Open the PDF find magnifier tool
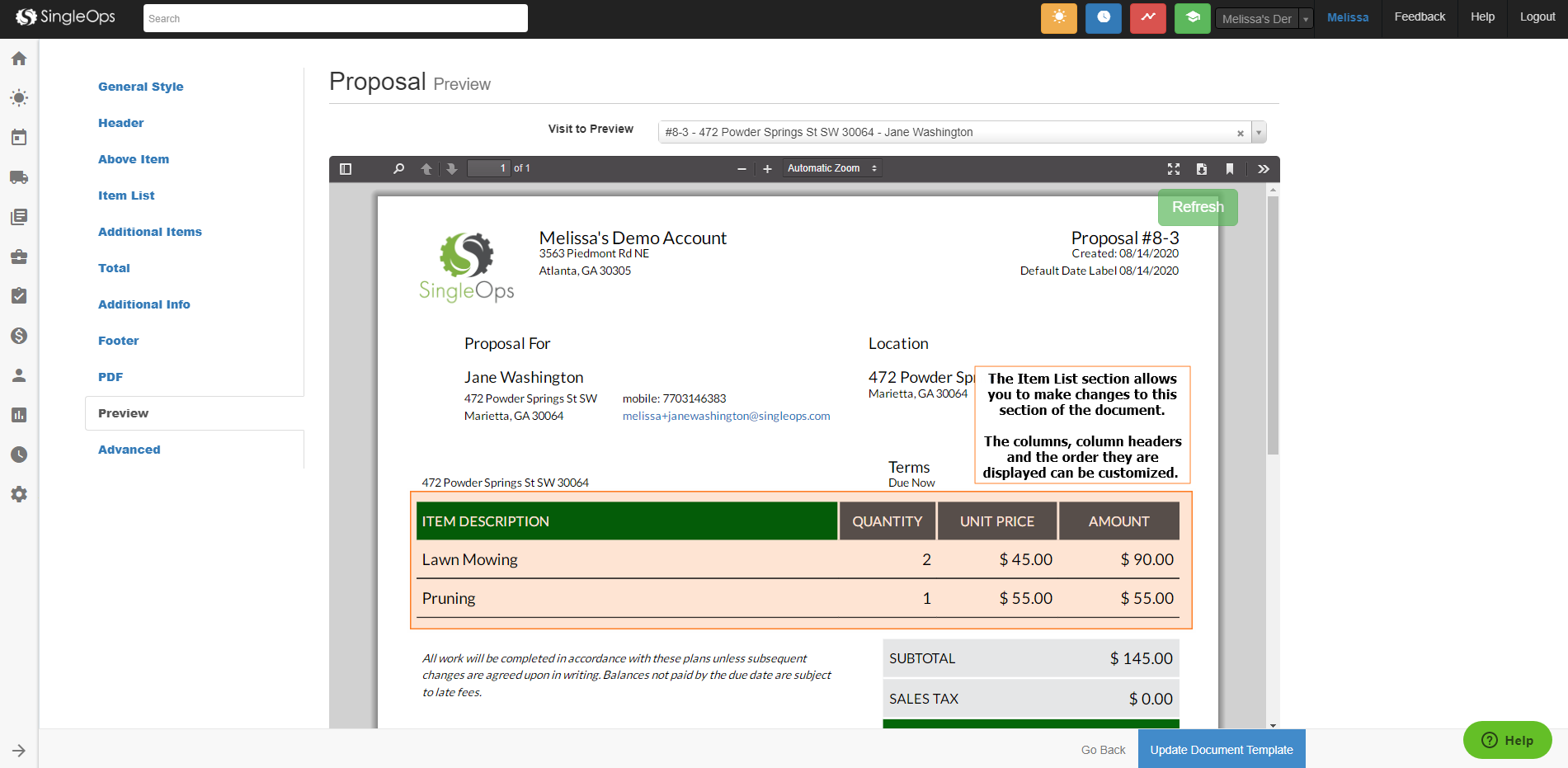The width and height of the screenshot is (1568, 768). (399, 169)
